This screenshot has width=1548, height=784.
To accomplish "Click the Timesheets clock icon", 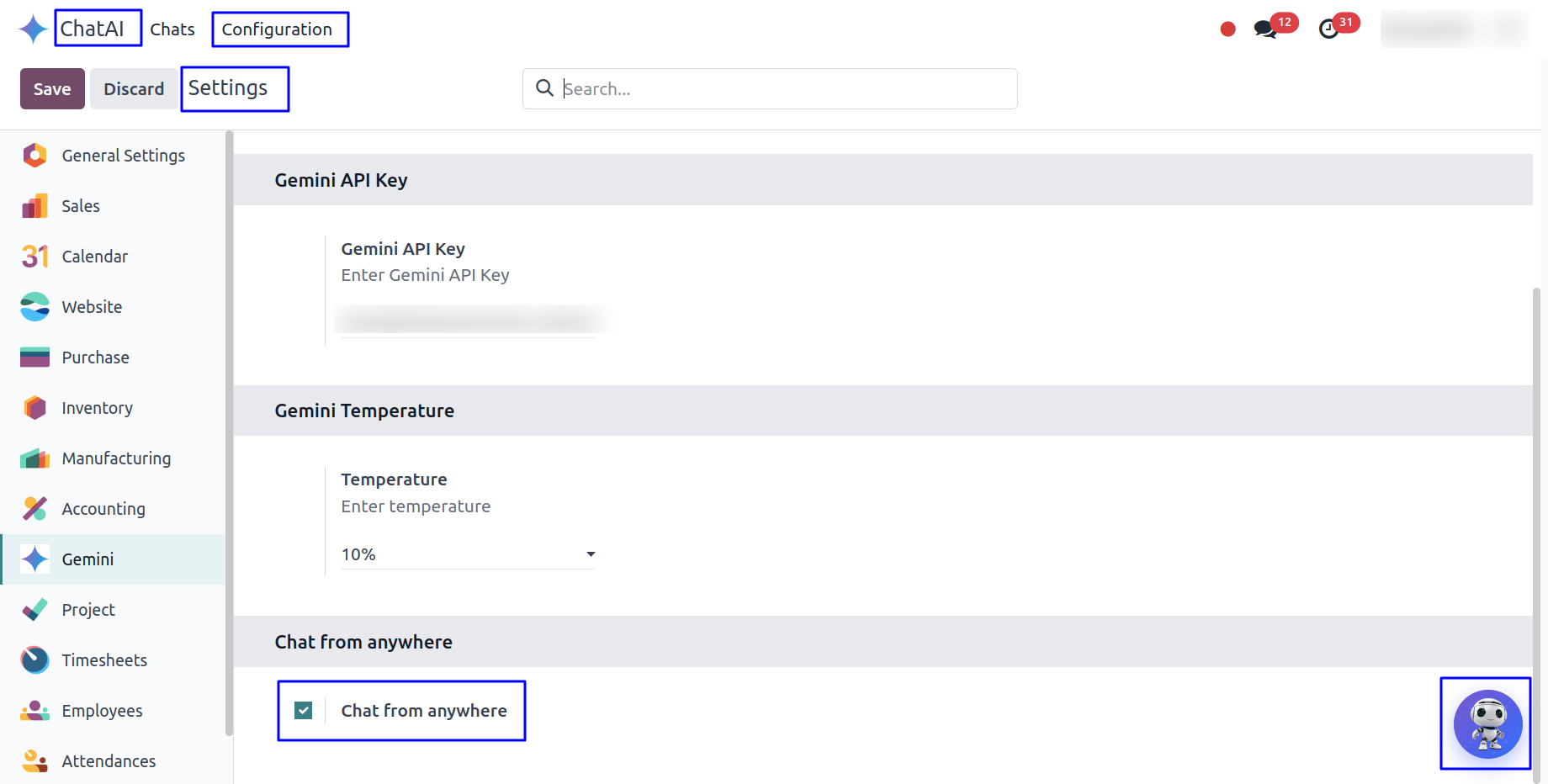I will pos(34,660).
